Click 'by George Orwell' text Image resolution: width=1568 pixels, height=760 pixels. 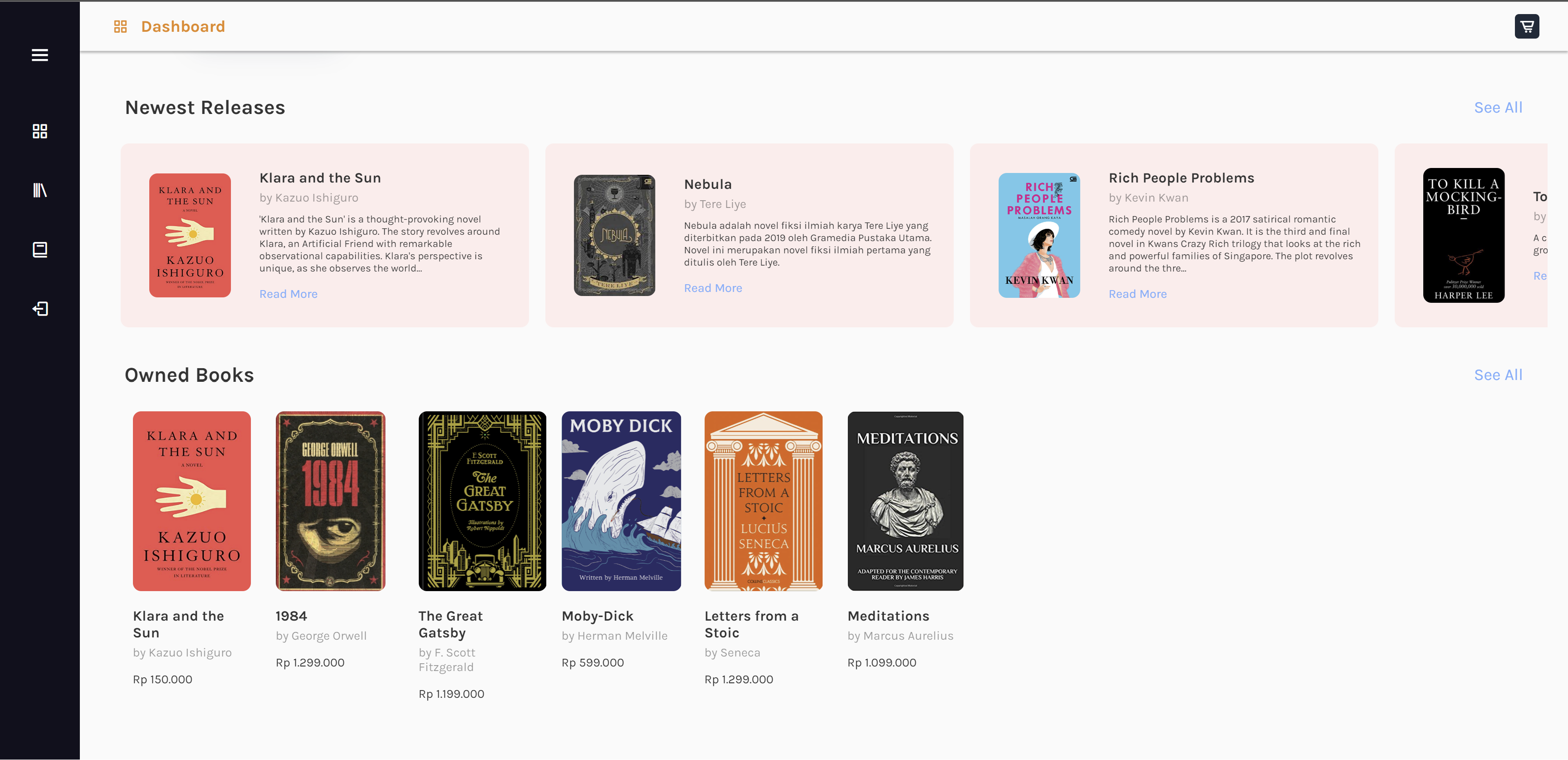click(321, 636)
